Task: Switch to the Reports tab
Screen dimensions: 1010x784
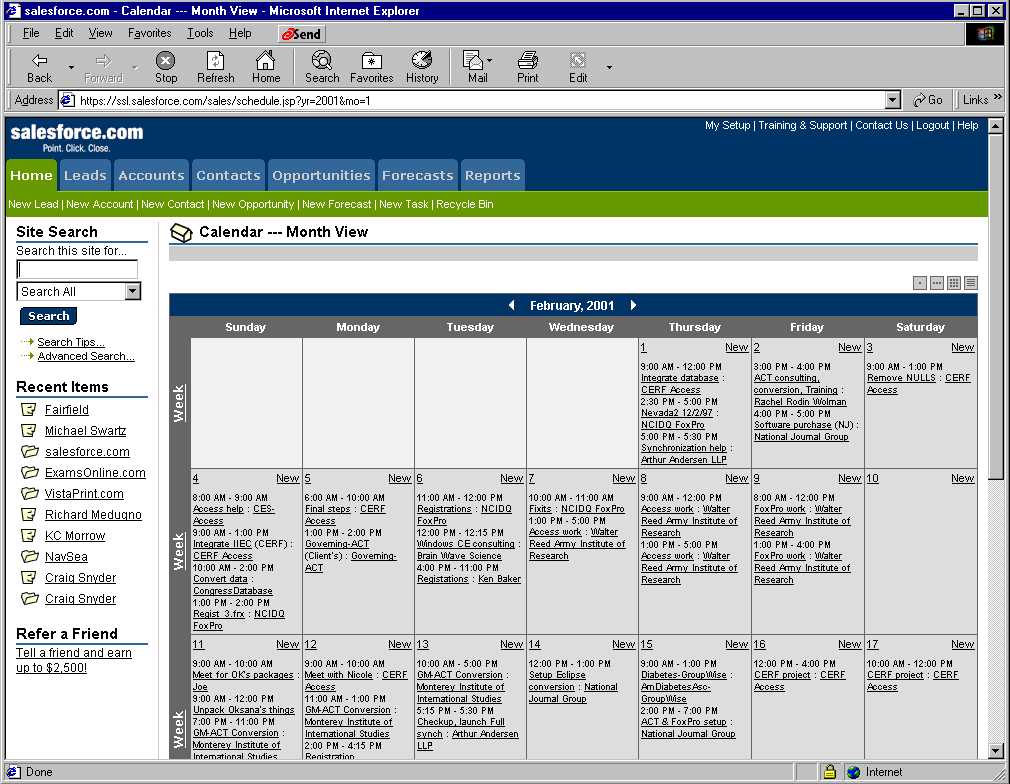Action: click(x=492, y=175)
